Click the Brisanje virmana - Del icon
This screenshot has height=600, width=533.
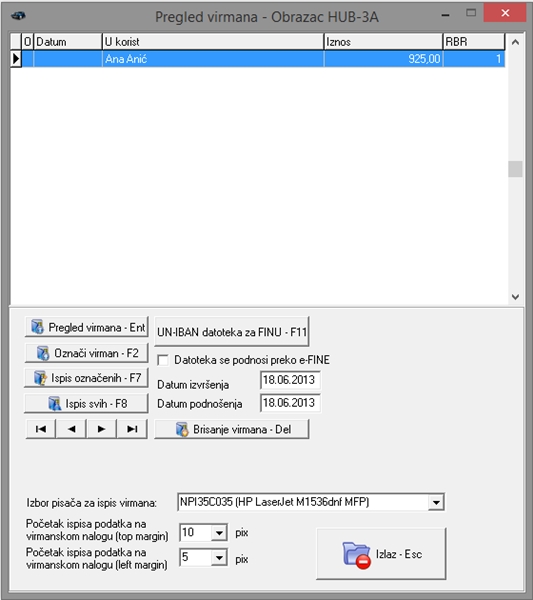pyautogui.click(x=182, y=429)
